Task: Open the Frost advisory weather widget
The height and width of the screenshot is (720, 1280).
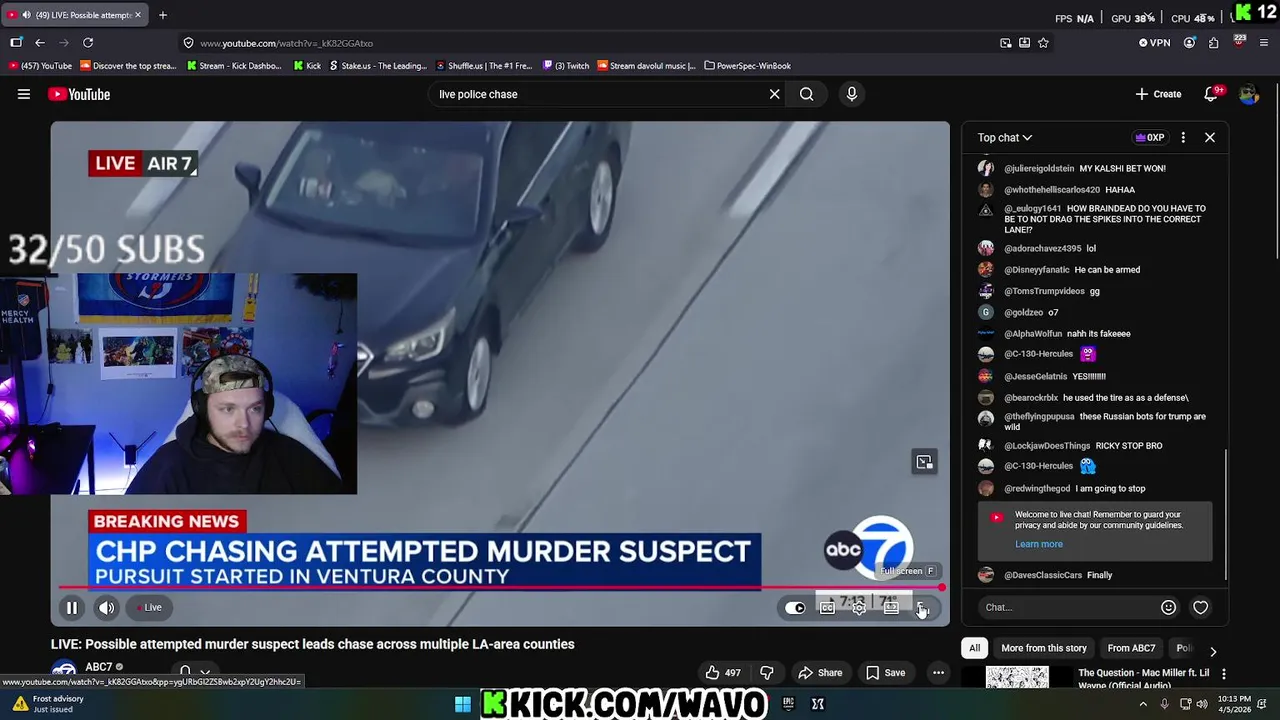Action: click(48, 704)
